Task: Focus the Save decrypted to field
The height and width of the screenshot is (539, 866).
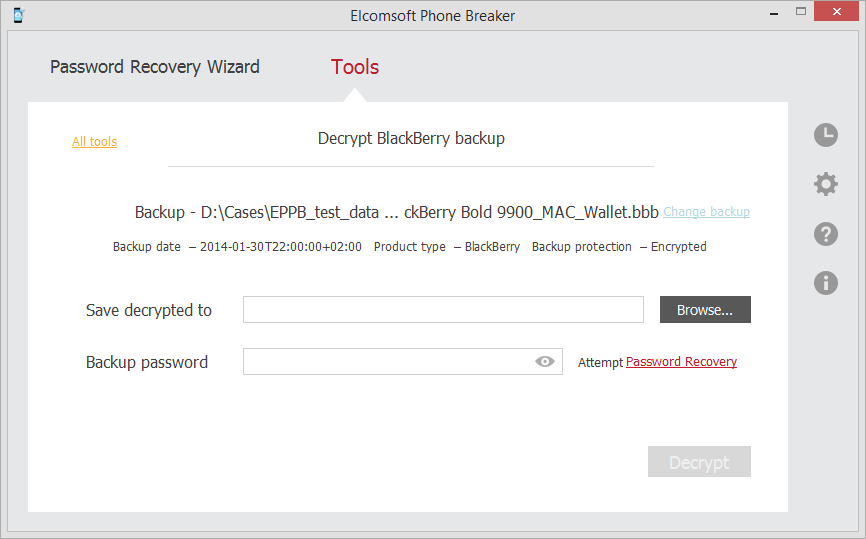Action: (443, 310)
